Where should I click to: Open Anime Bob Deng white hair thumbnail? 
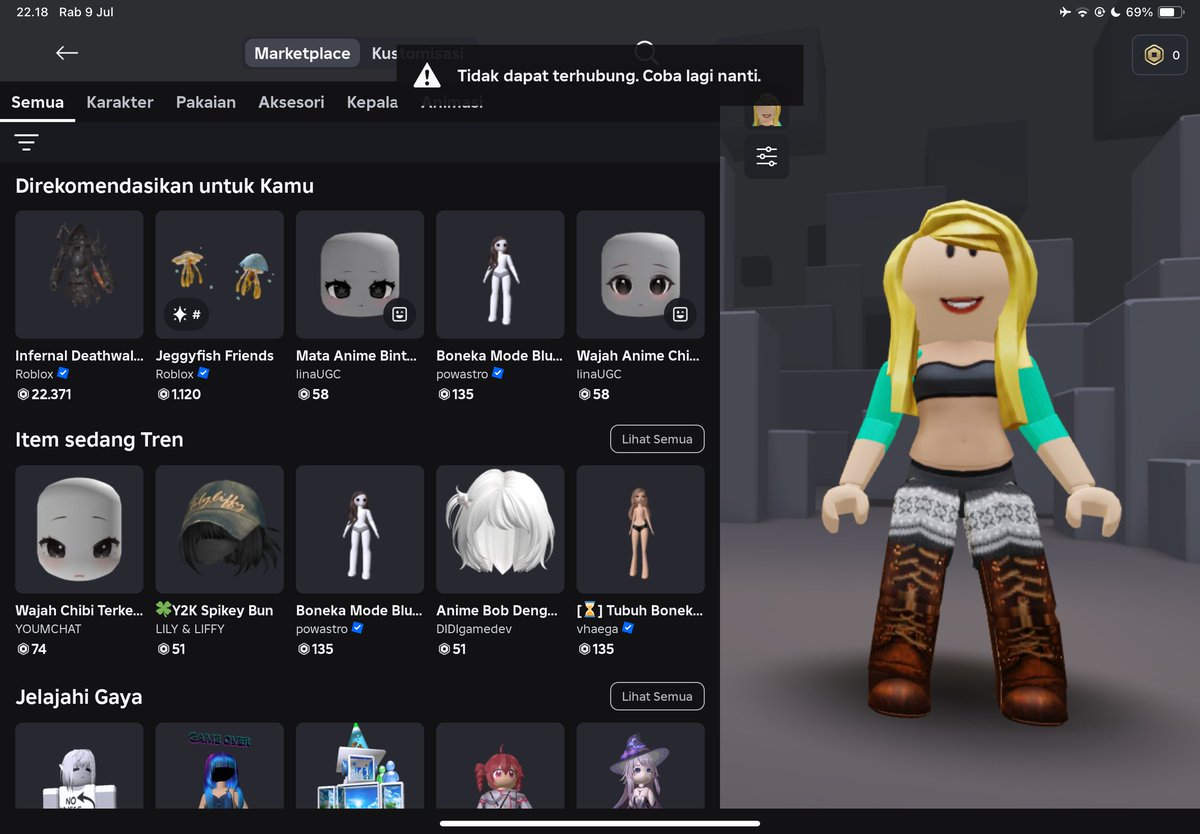pos(500,529)
